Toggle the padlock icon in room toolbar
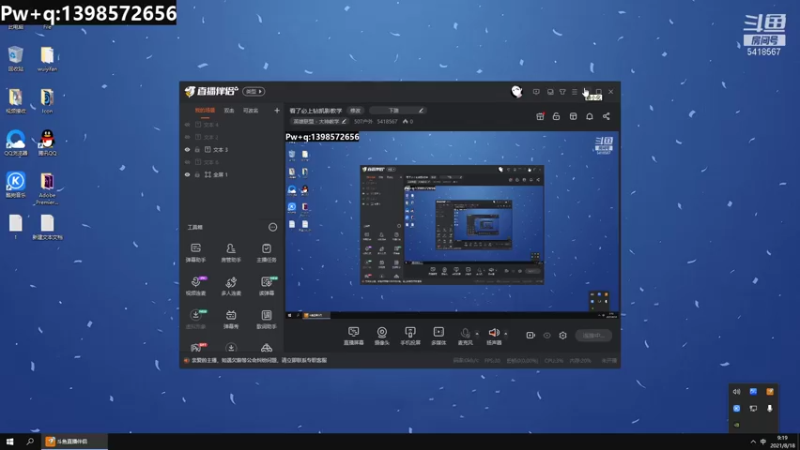800x450 pixels. pos(557,116)
